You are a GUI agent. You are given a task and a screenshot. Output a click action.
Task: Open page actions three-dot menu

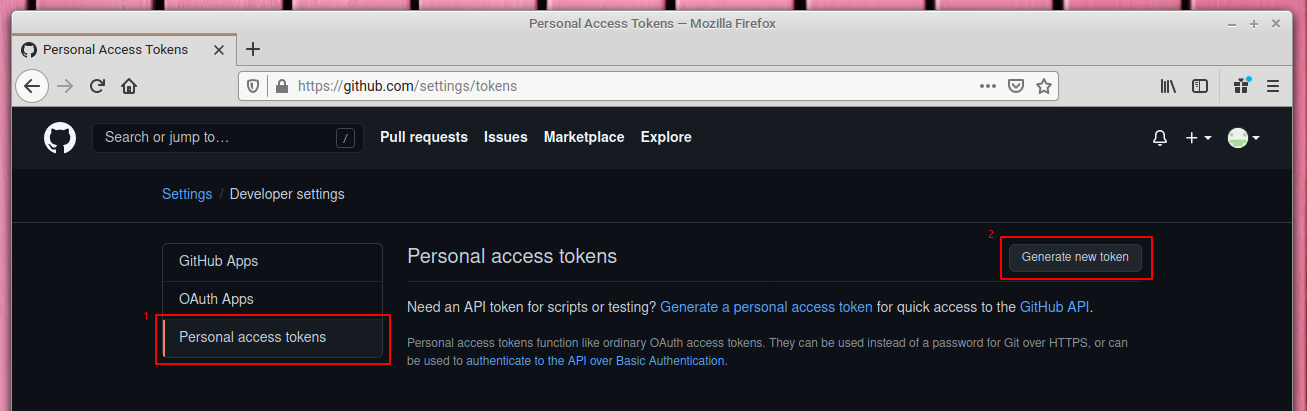[x=988, y=86]
